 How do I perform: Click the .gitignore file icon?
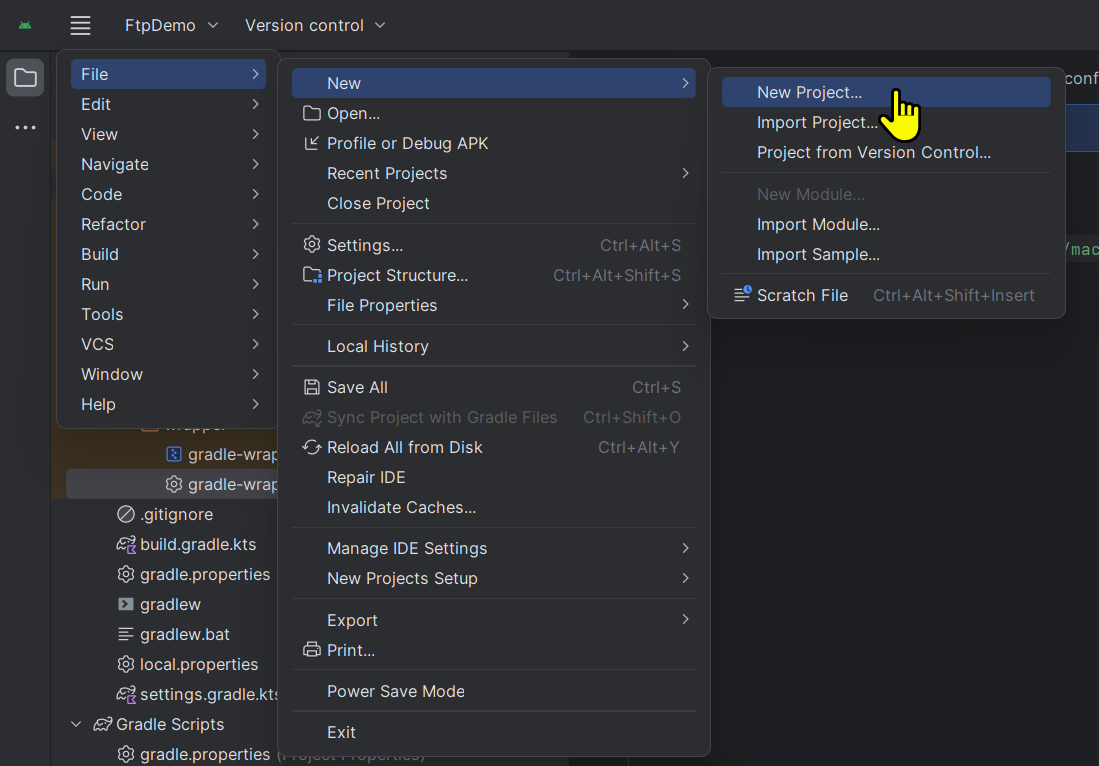pyautogui.click(x=126, y=514)
